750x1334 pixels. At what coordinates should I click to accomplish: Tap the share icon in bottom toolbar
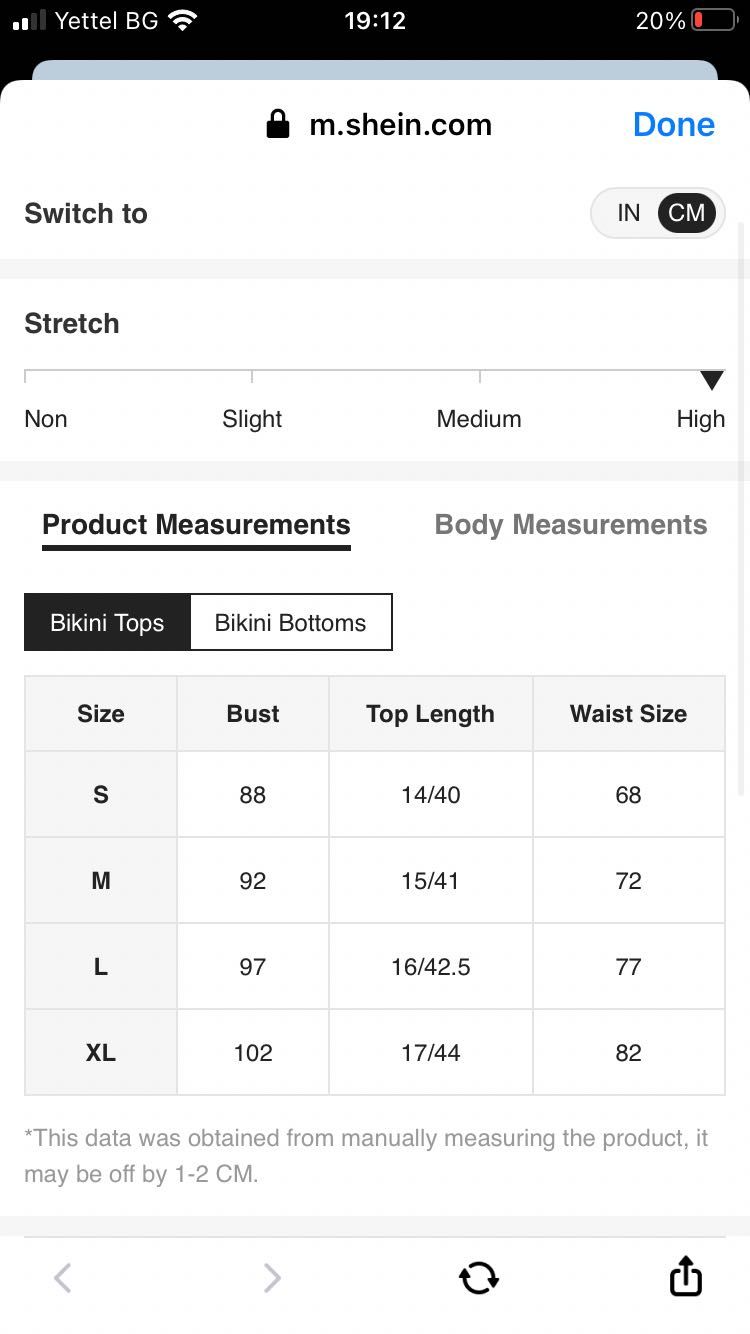coord(685,1276)
